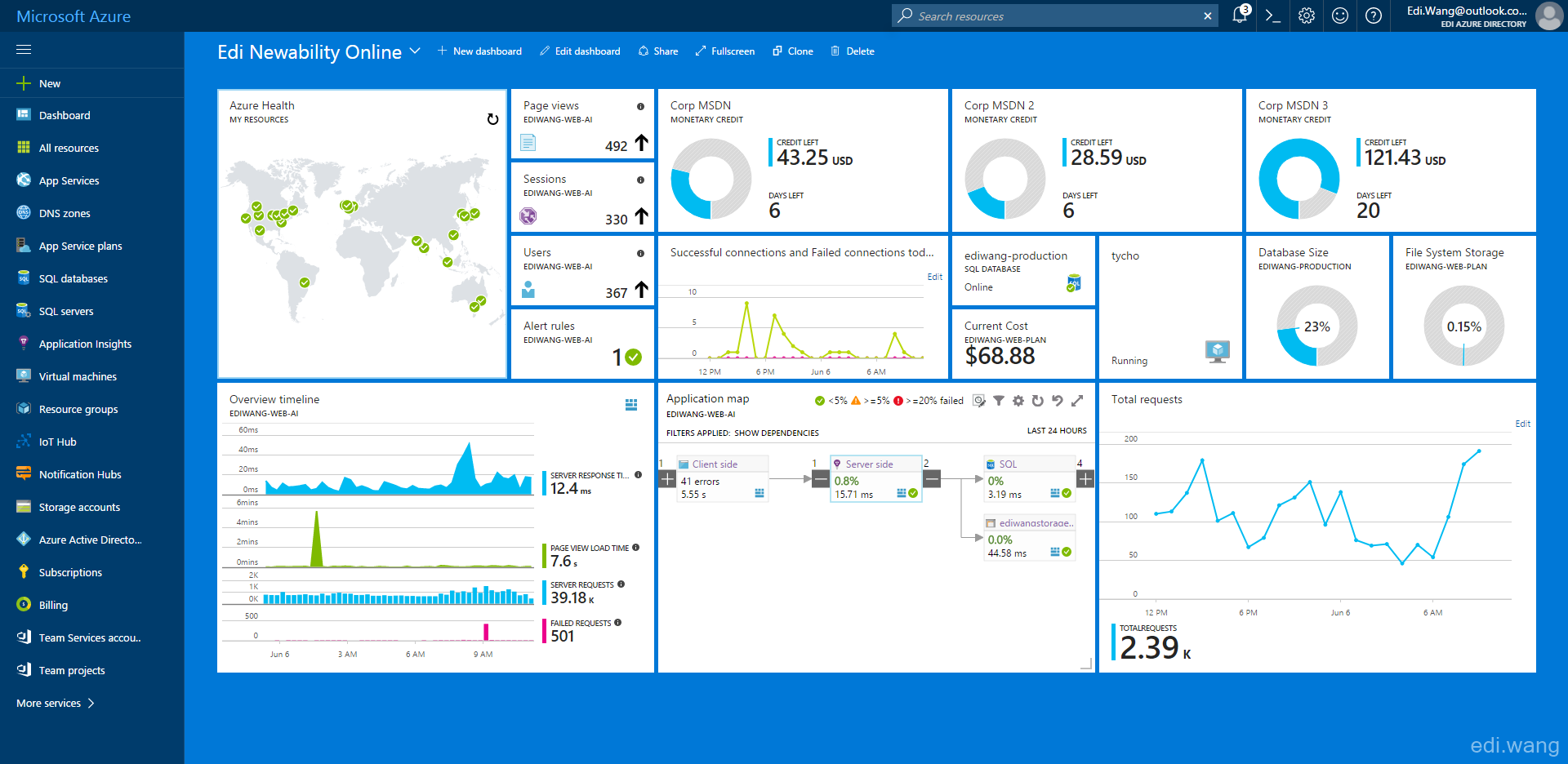Refresh the Azure Health tile

(492, 119)
